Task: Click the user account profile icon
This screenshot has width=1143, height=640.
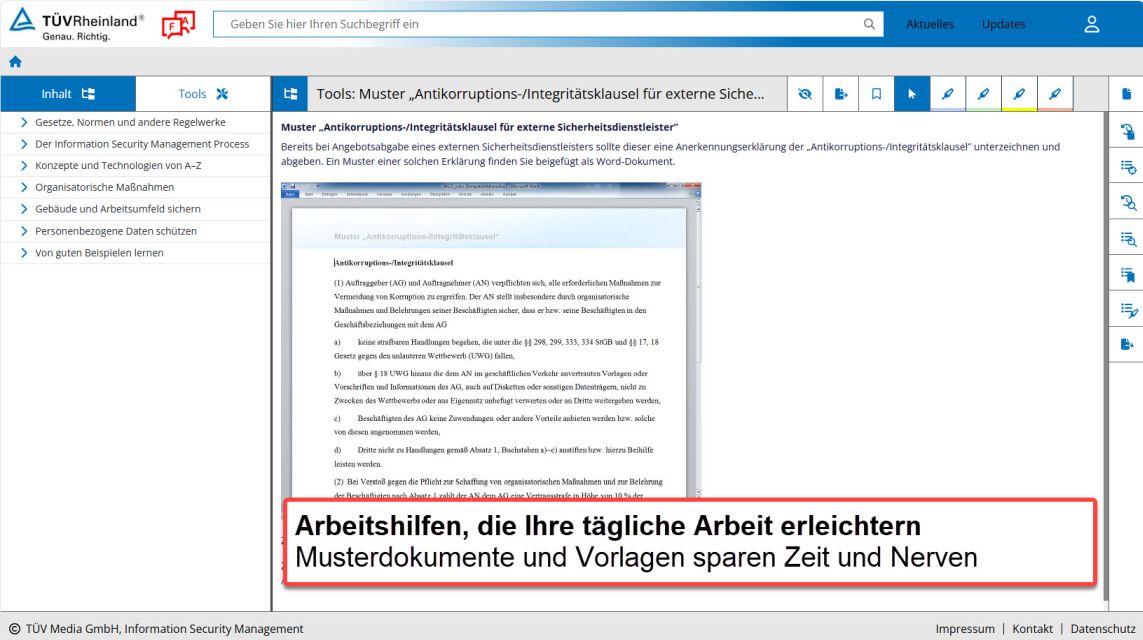Action: (x=1092, y=24)
